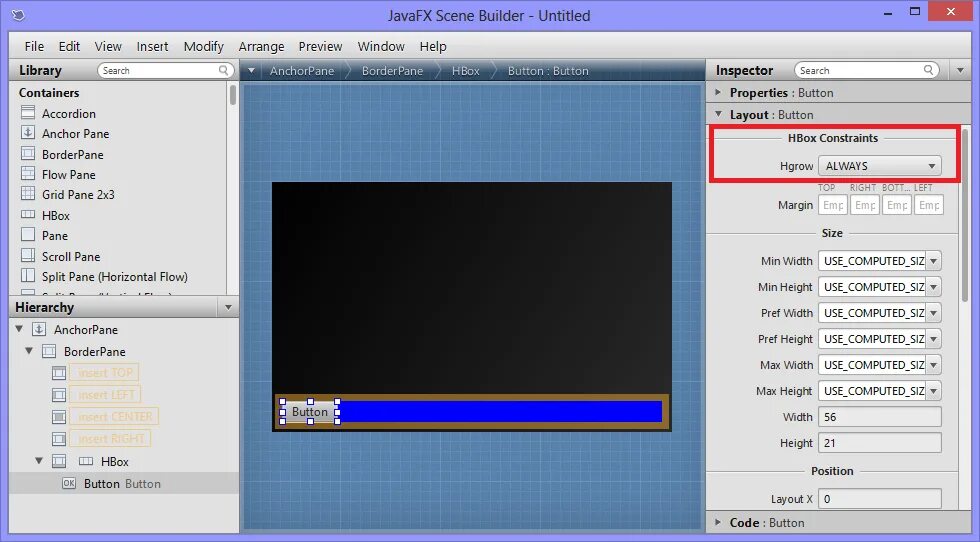Open the Arrange menu
The image size is (980, 542).
tap(261, 46)
